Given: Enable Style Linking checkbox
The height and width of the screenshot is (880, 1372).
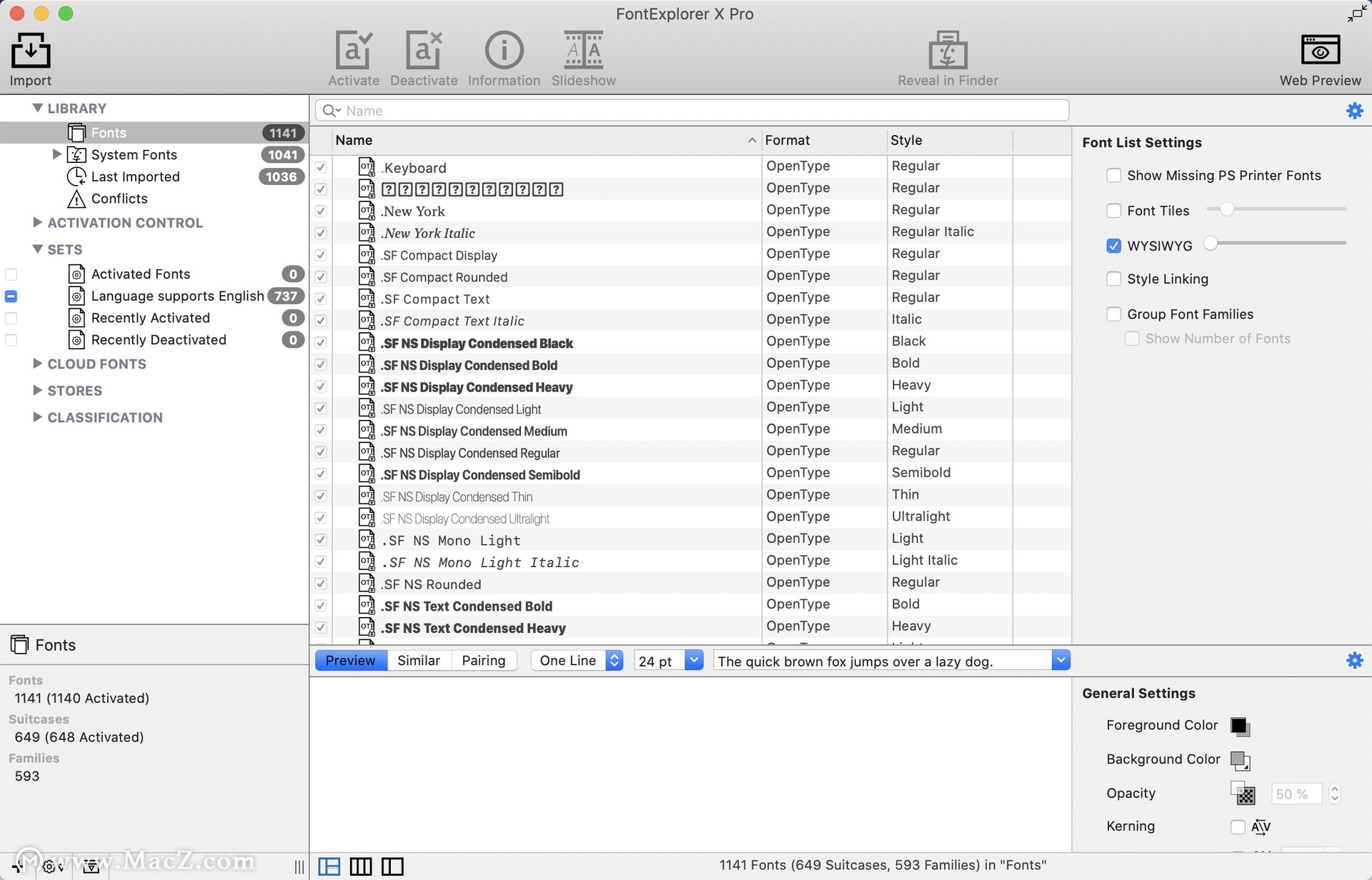Looking at the screenshot, I should tap(1113, 279).
